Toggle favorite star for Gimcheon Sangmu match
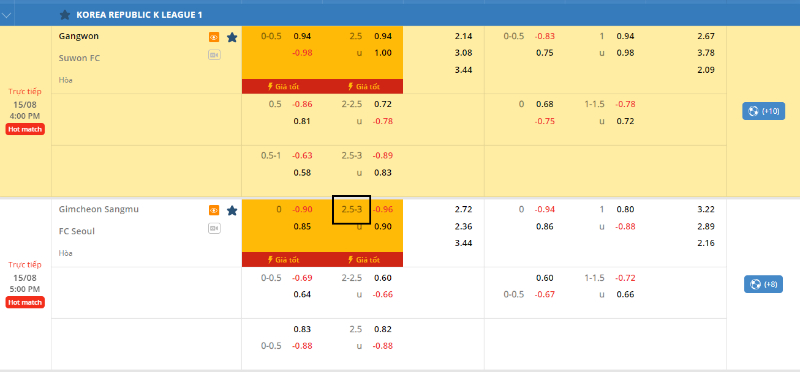 click(232, 210)
